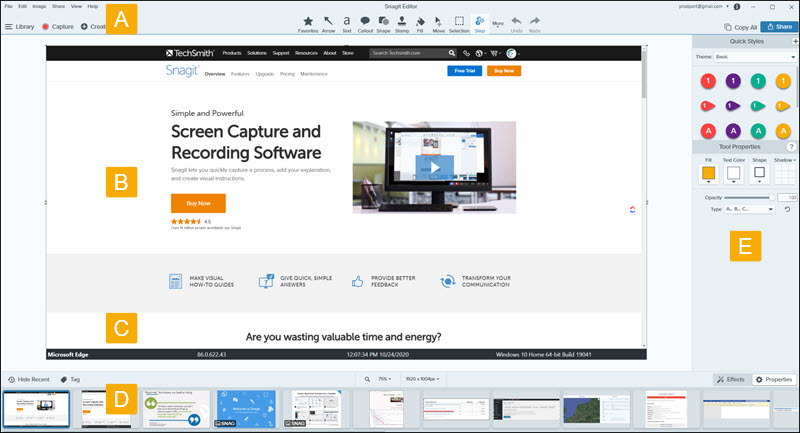
Task: Add a new Quick Style with the plus icon
Action: click(795, 41)
